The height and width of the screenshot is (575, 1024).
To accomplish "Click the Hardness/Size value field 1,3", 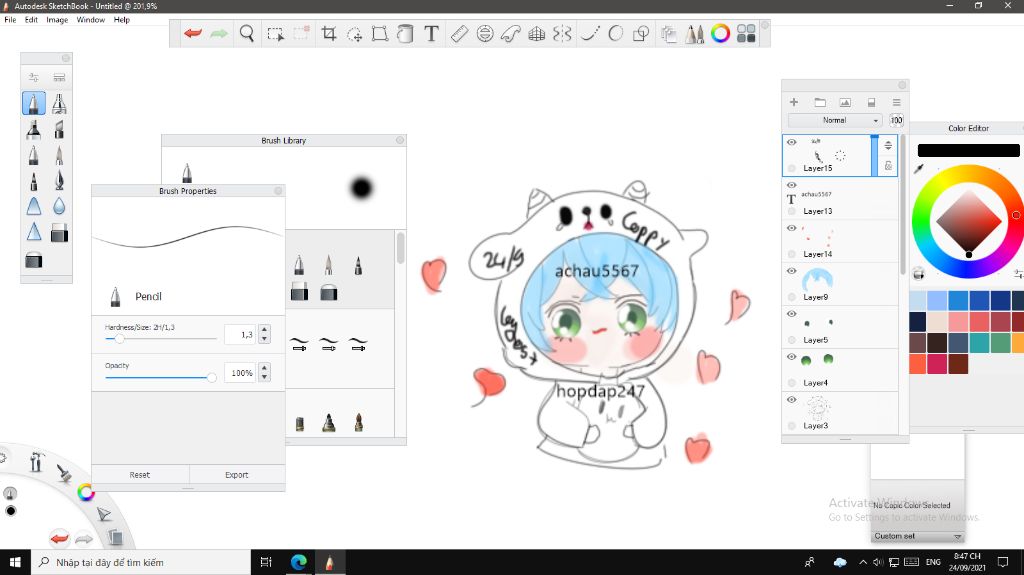I will click(x=240, y=335).
